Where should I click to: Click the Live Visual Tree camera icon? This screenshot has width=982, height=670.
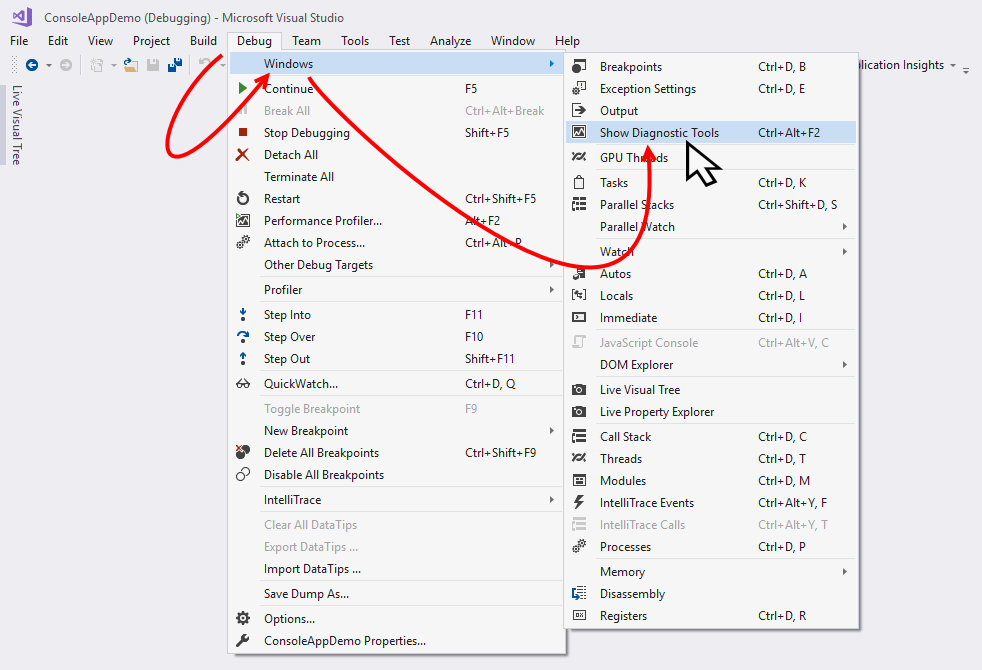(579, 389)
